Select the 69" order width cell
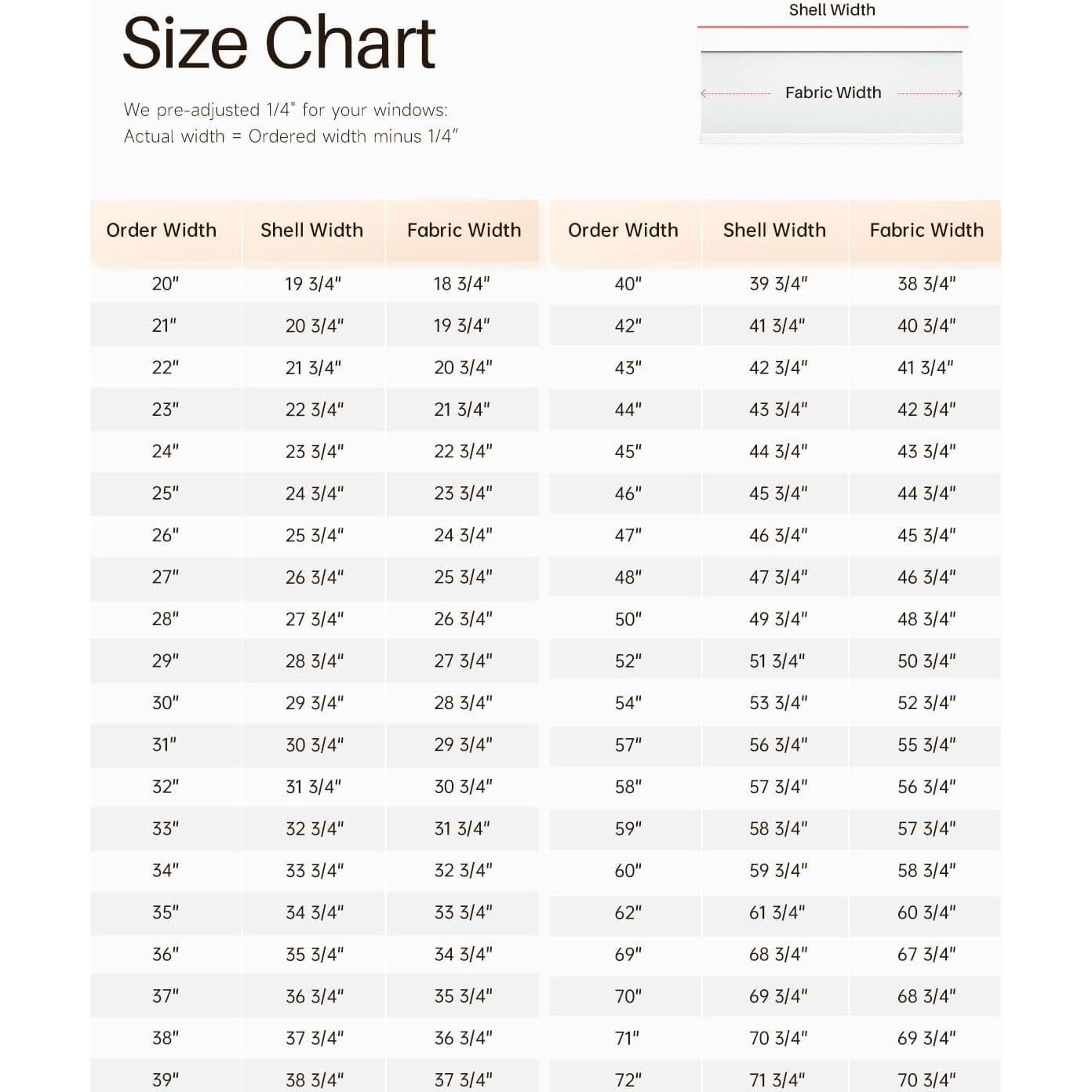The height and width of the screenshot is (1092, 1092). [628, 954]
